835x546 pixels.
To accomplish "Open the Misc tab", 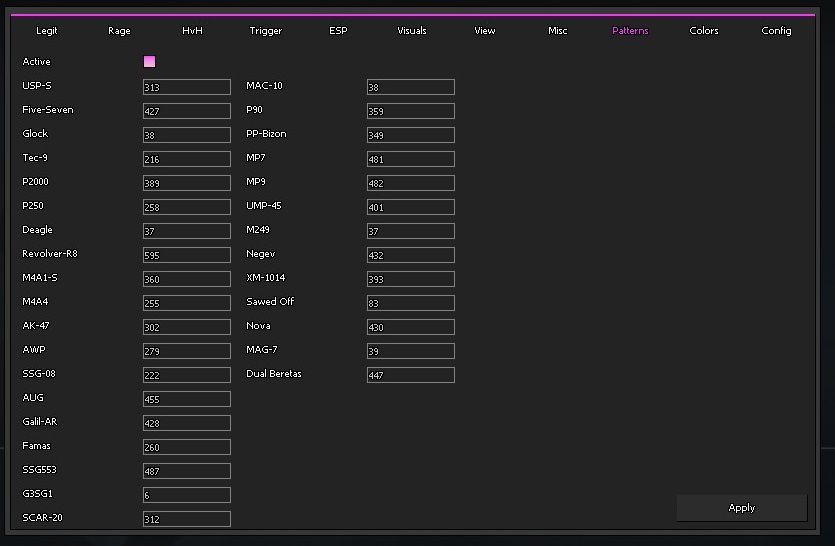I will pos(558,31).
